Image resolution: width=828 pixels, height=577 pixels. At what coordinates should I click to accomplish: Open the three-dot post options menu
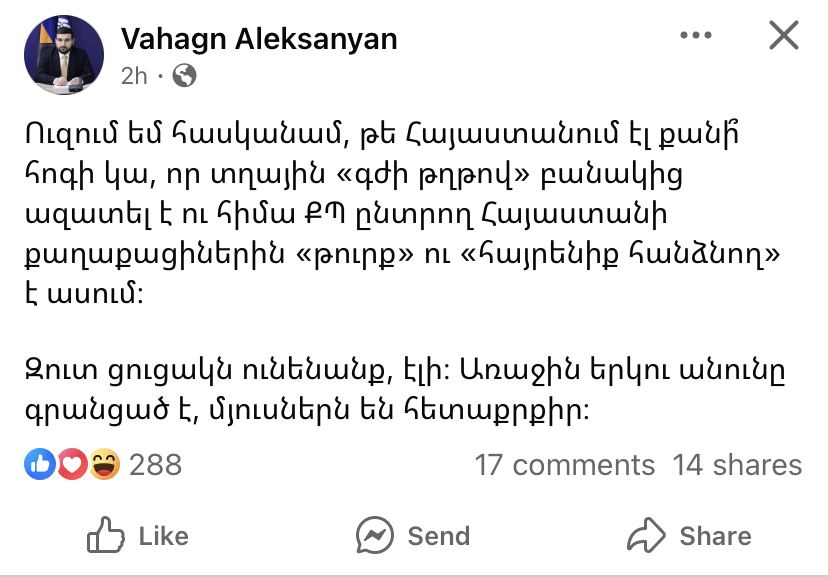pyautogui.click(x=696, y=36)
